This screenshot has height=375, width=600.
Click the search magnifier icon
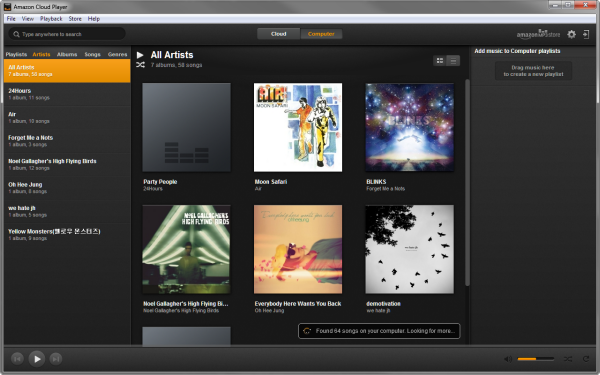click(x=16, y=34)
